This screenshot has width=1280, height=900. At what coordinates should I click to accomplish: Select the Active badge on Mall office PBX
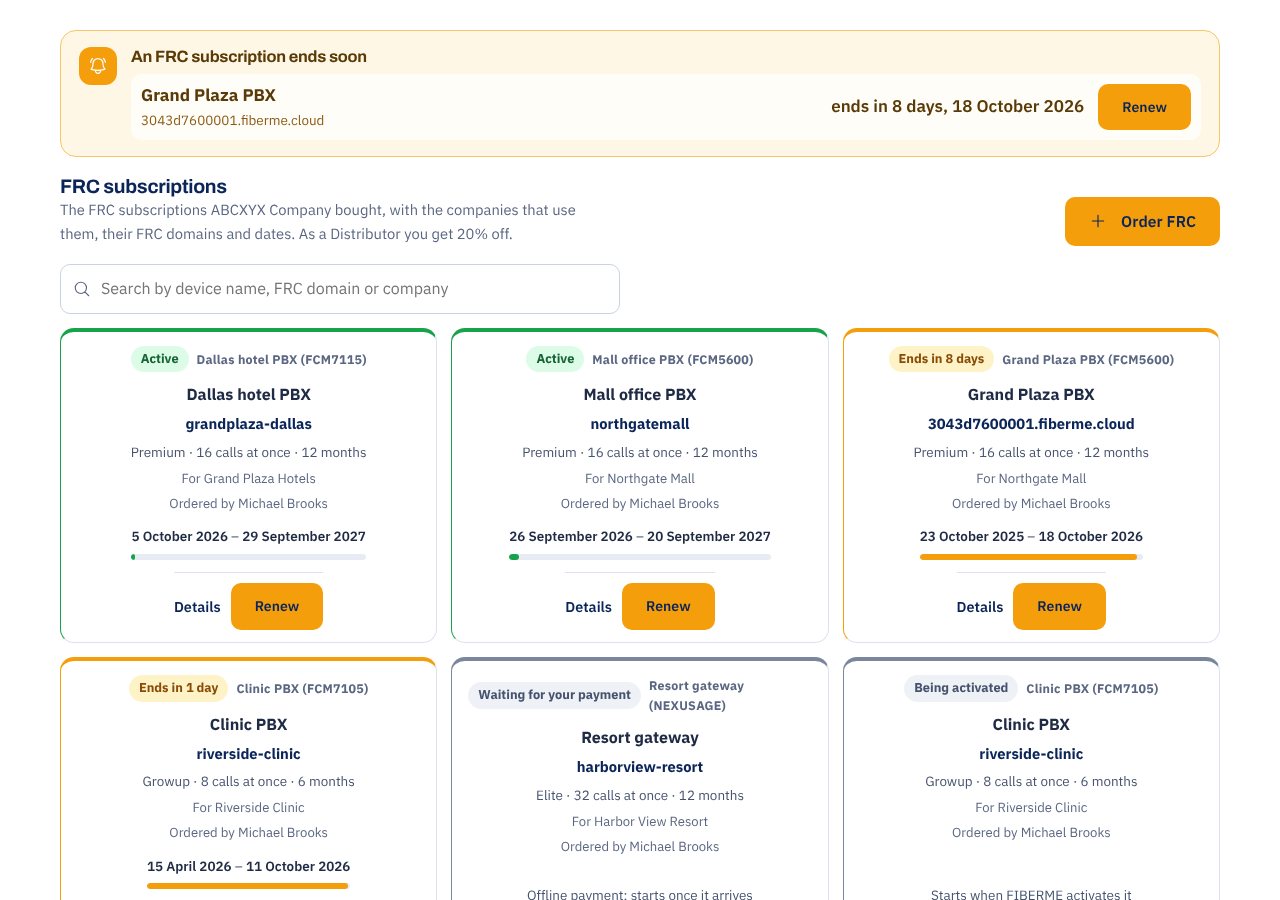pyautogui.click(x=555, y=359)
